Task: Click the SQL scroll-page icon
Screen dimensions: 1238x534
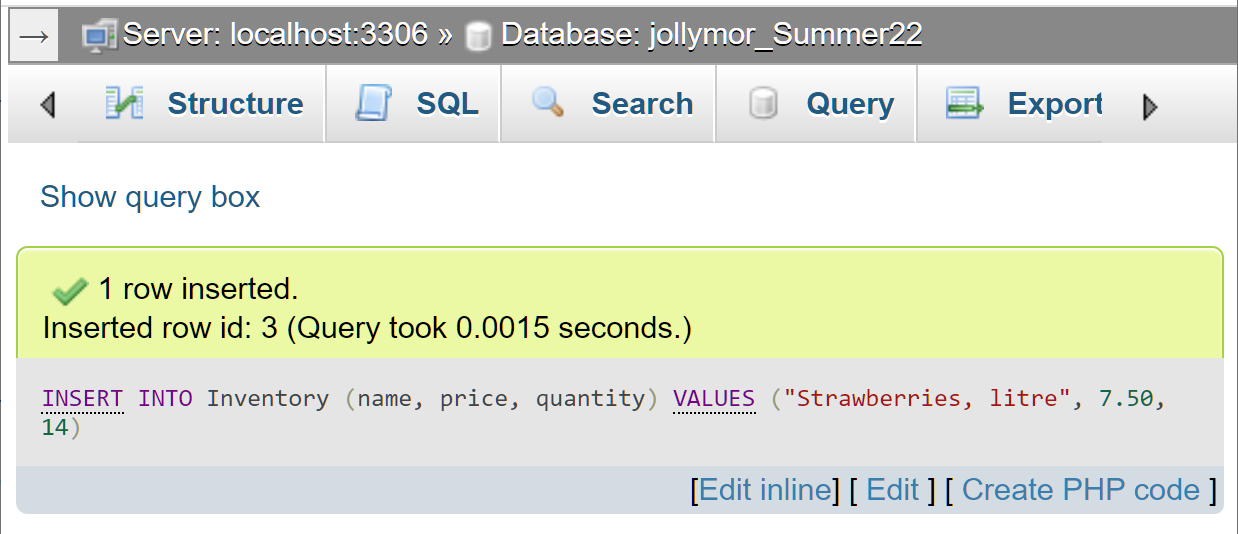Action: click(373, 104)
